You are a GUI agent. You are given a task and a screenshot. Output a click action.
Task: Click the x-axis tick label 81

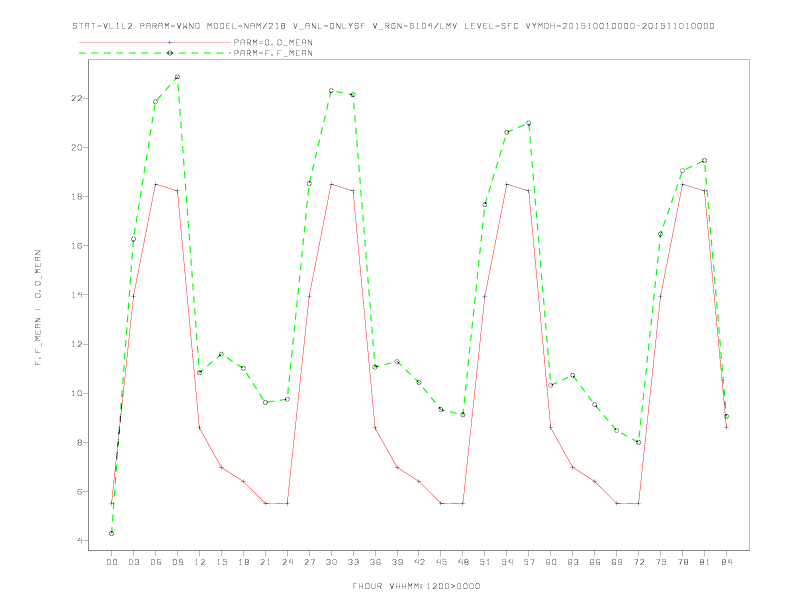tap(705, 562)
